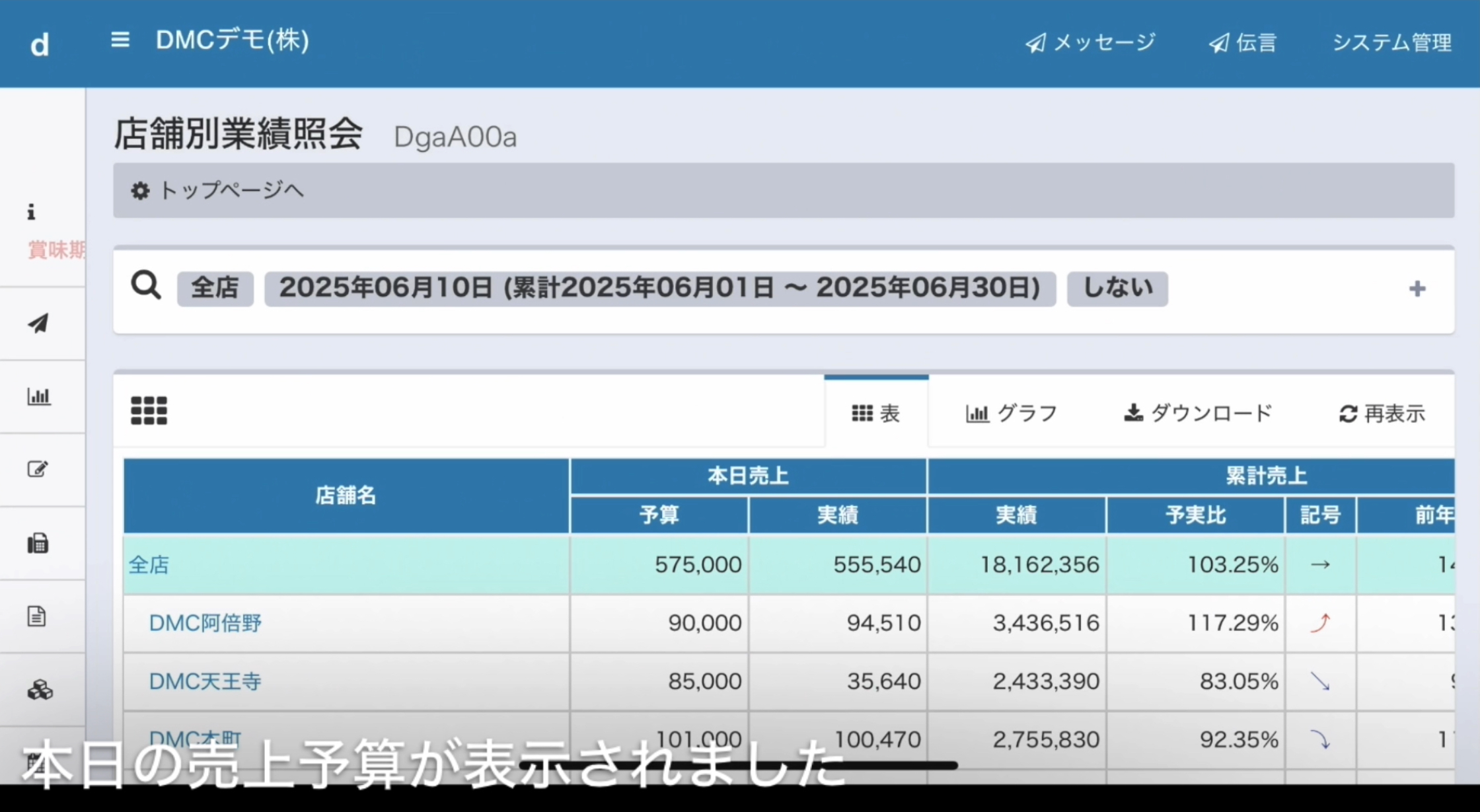Select the 表 tab
The image size is (1480, 812).
pos(876,414)
